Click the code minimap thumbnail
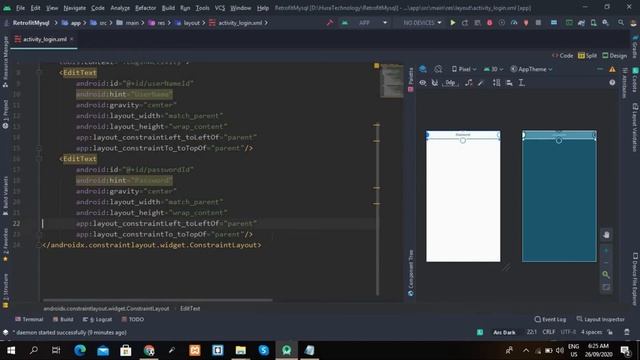 click(x=392, y=81)
